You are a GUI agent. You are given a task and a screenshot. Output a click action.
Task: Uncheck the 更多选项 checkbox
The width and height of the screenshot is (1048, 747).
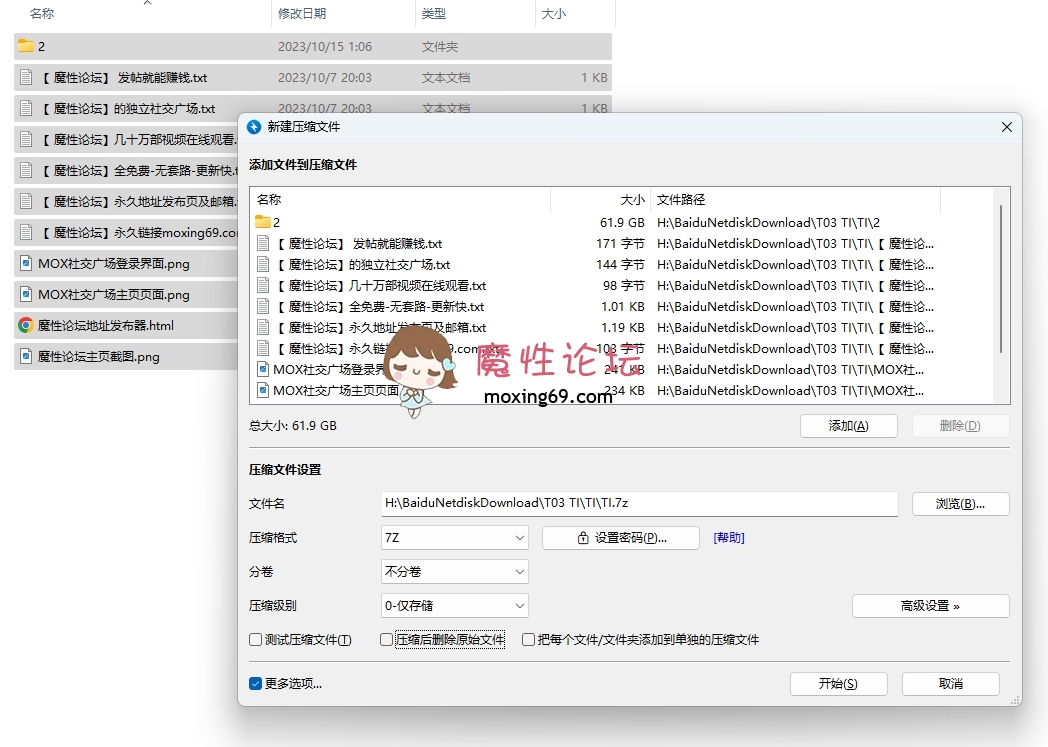[256, 684]
